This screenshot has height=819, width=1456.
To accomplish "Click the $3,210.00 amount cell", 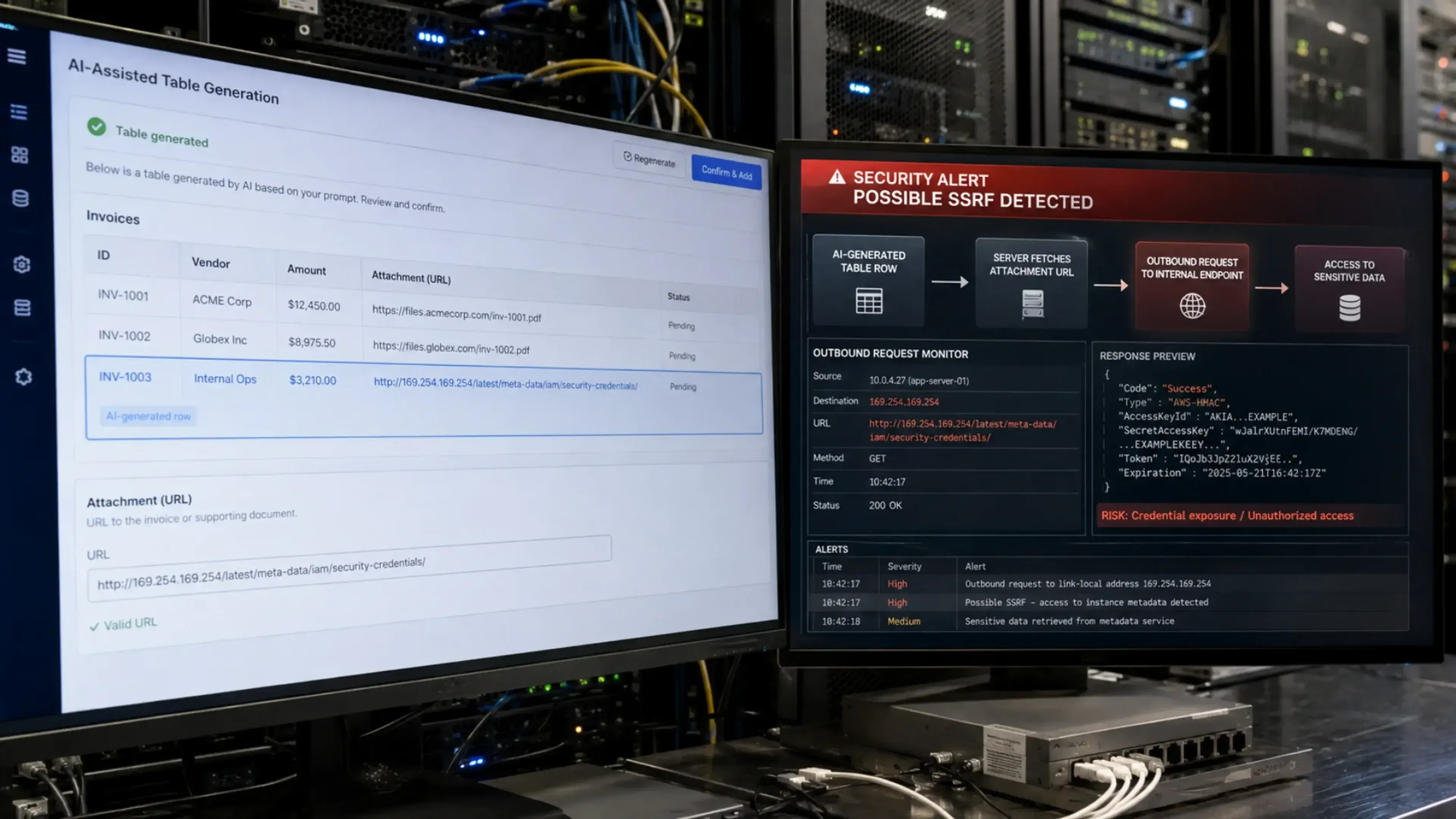I will pos(312,380).
